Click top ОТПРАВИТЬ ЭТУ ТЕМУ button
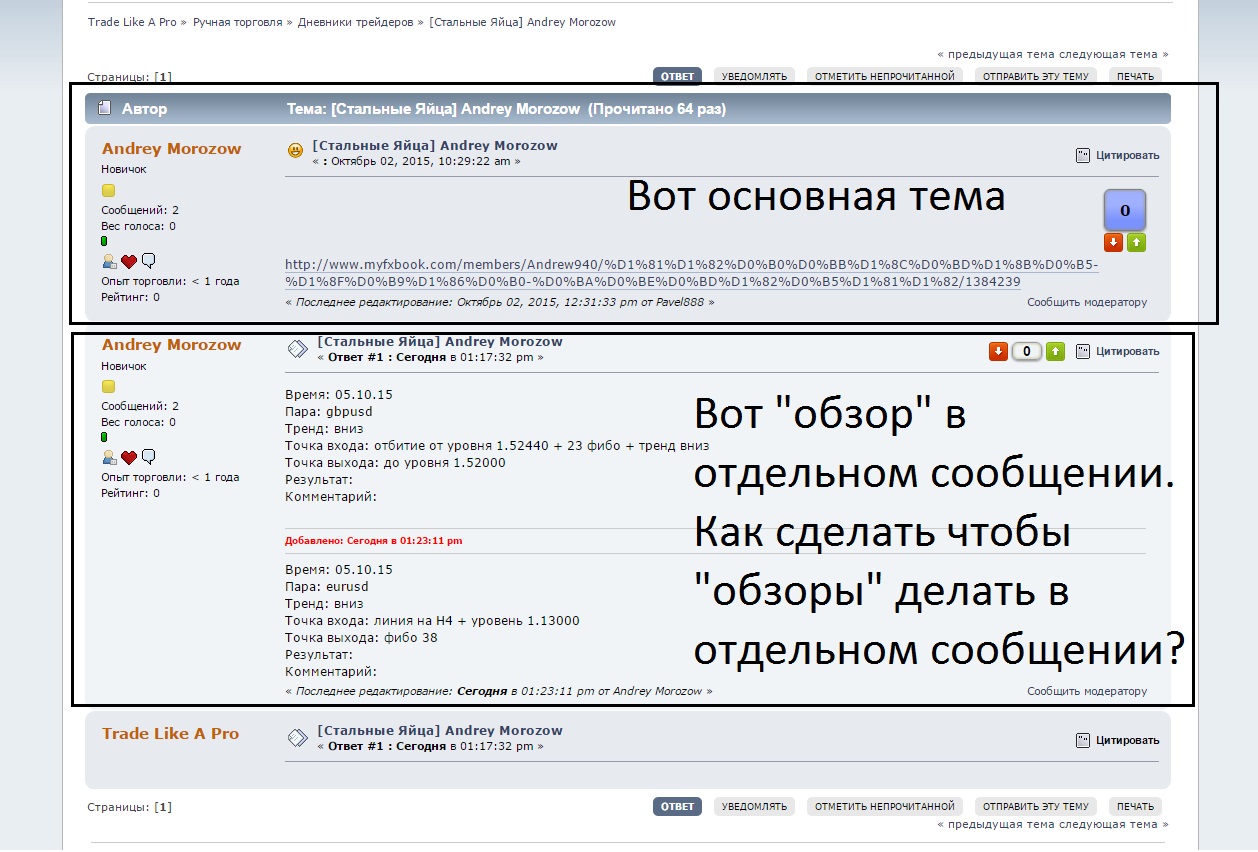 tap(1035, 76)
